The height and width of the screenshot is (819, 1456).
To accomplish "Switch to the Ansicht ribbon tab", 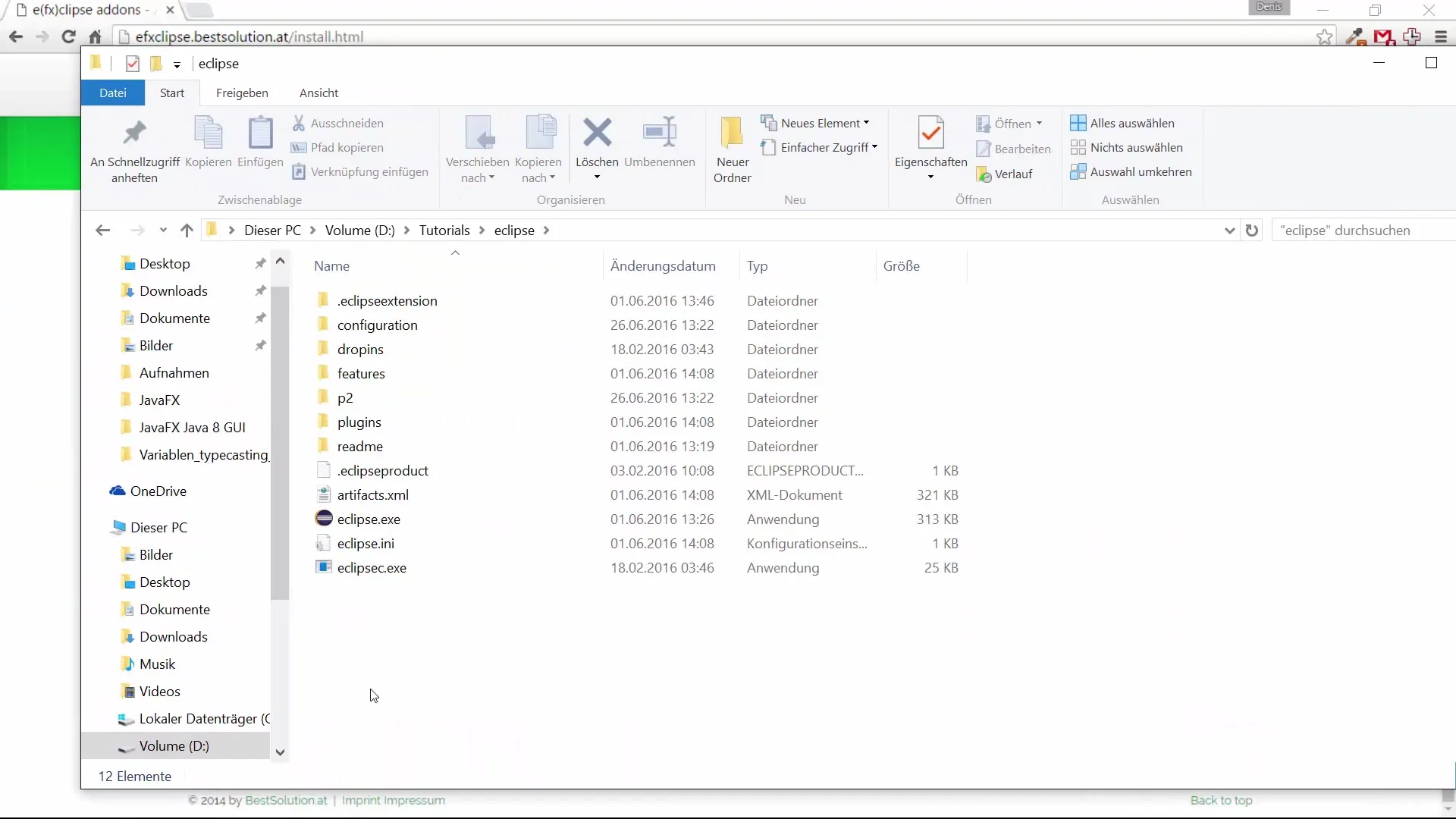I will 318,93.
